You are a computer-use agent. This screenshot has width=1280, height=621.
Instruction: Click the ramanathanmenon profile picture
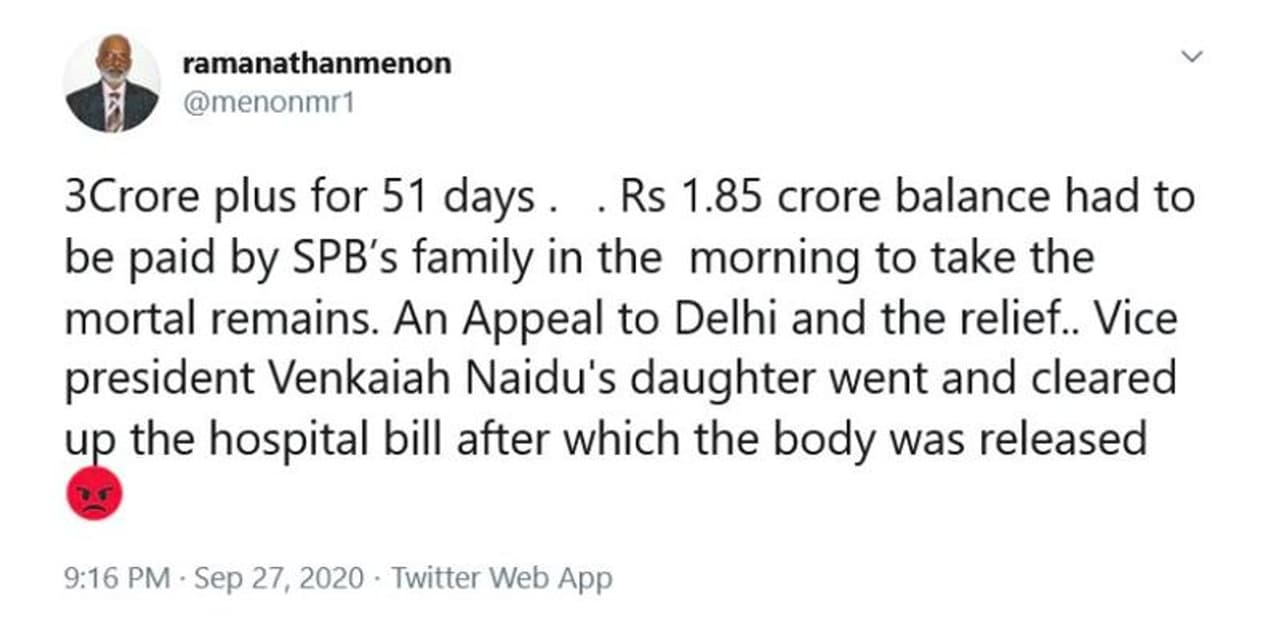[x=112, y=84]
